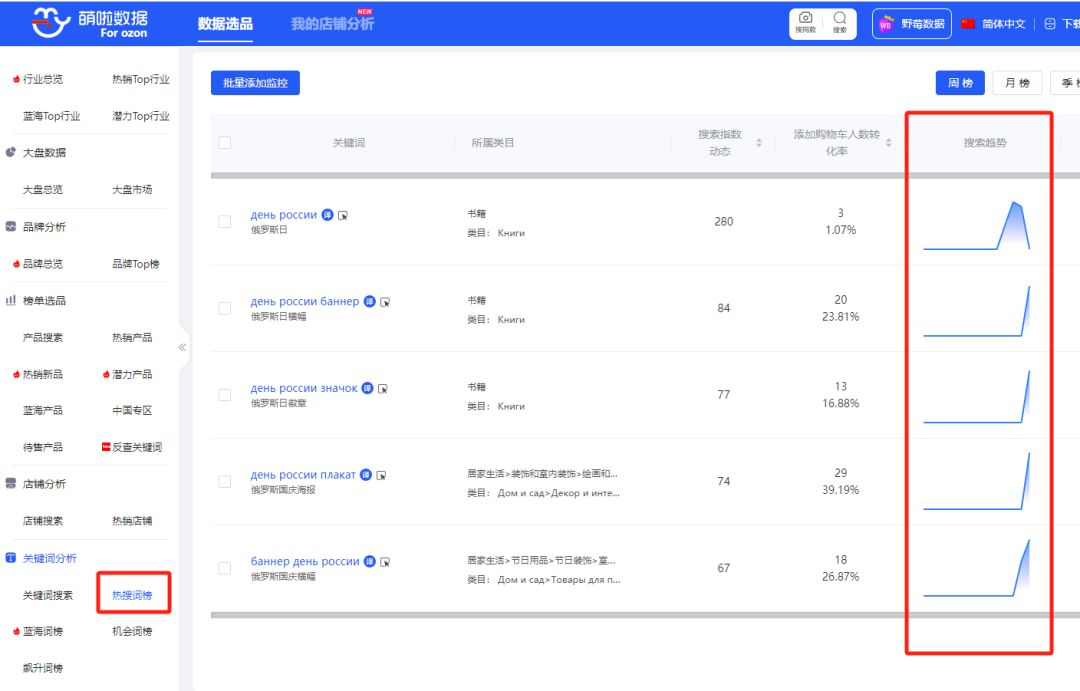Open keyword link день россии баннер
The width and height of the screenshot is (1080, 691).
pyautogui.click(x=304, y=302)
